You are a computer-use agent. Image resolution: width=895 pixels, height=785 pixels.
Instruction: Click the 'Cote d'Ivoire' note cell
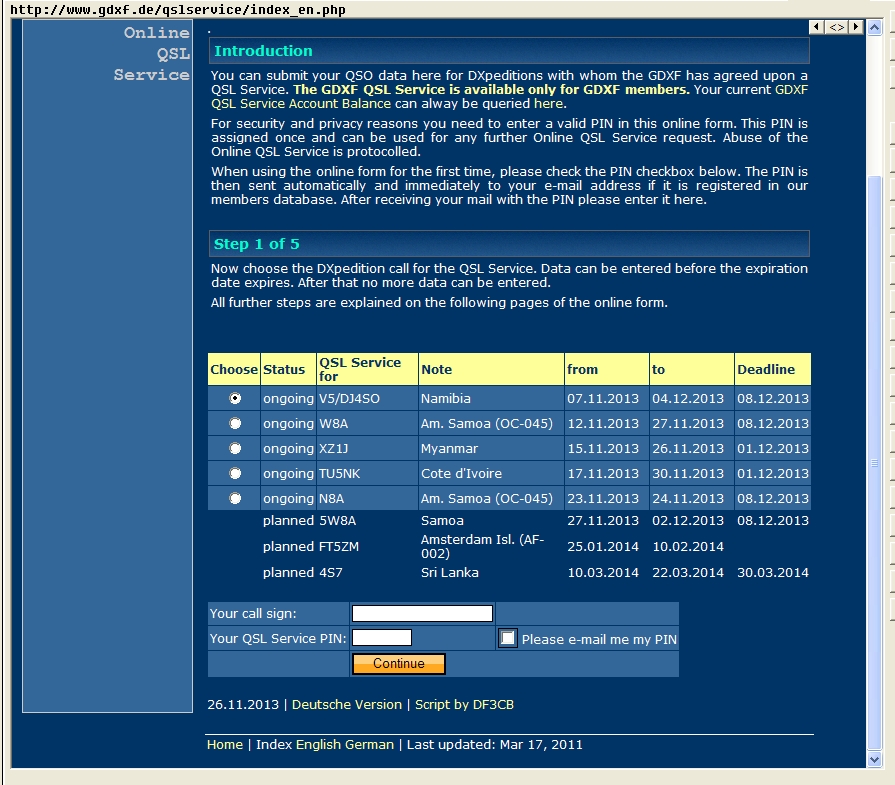pos(491,473)
